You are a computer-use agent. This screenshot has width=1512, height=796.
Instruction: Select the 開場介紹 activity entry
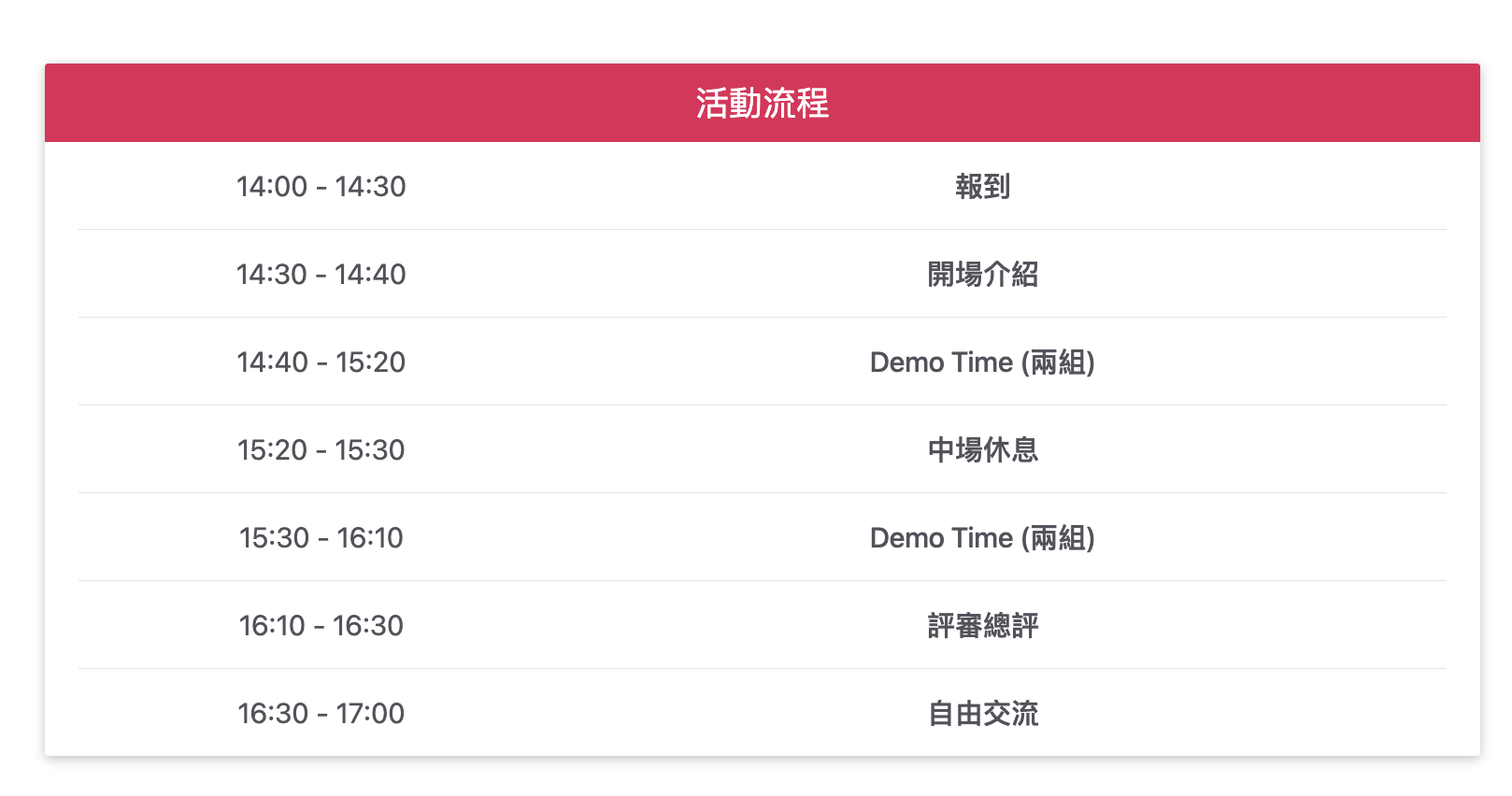982,275
